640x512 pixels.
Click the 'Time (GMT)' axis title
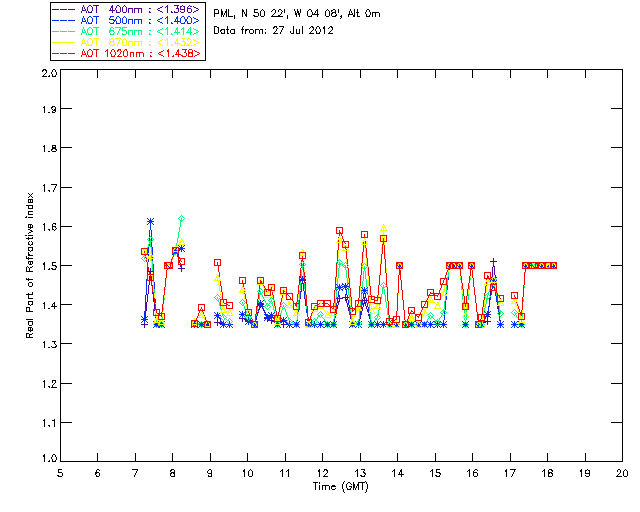341,487
